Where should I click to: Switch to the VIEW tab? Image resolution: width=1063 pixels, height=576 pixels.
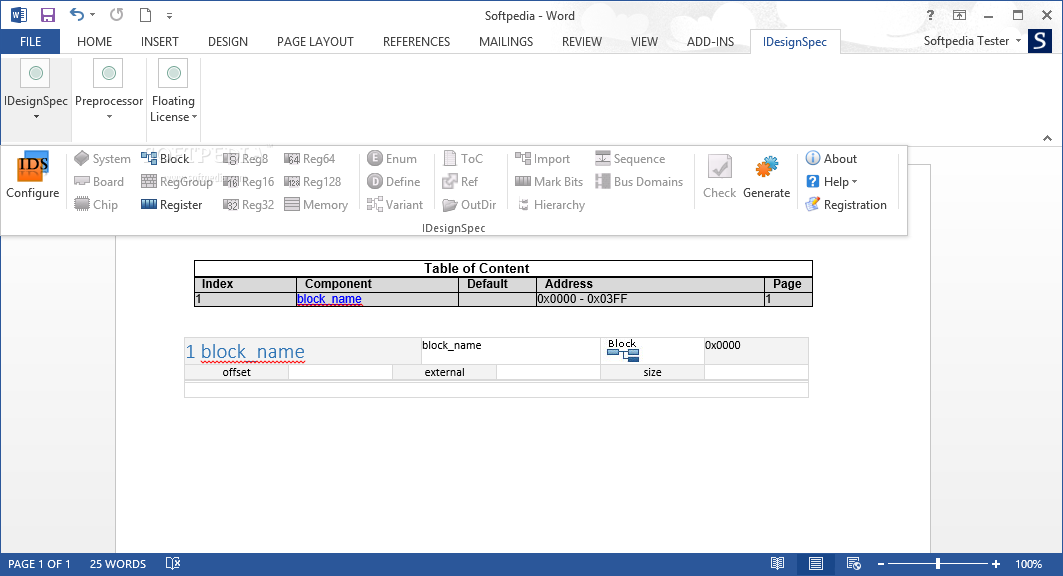point(644,41)
